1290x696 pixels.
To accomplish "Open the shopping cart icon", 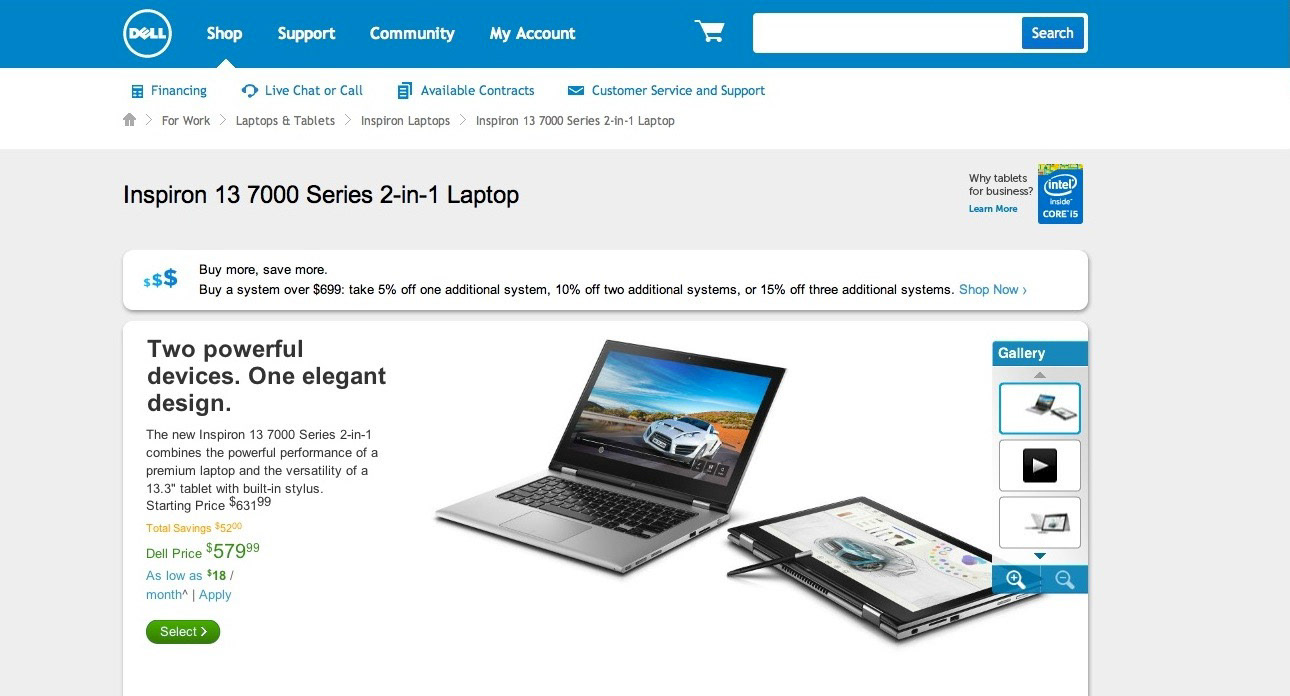I will click(x=709, y=32).
